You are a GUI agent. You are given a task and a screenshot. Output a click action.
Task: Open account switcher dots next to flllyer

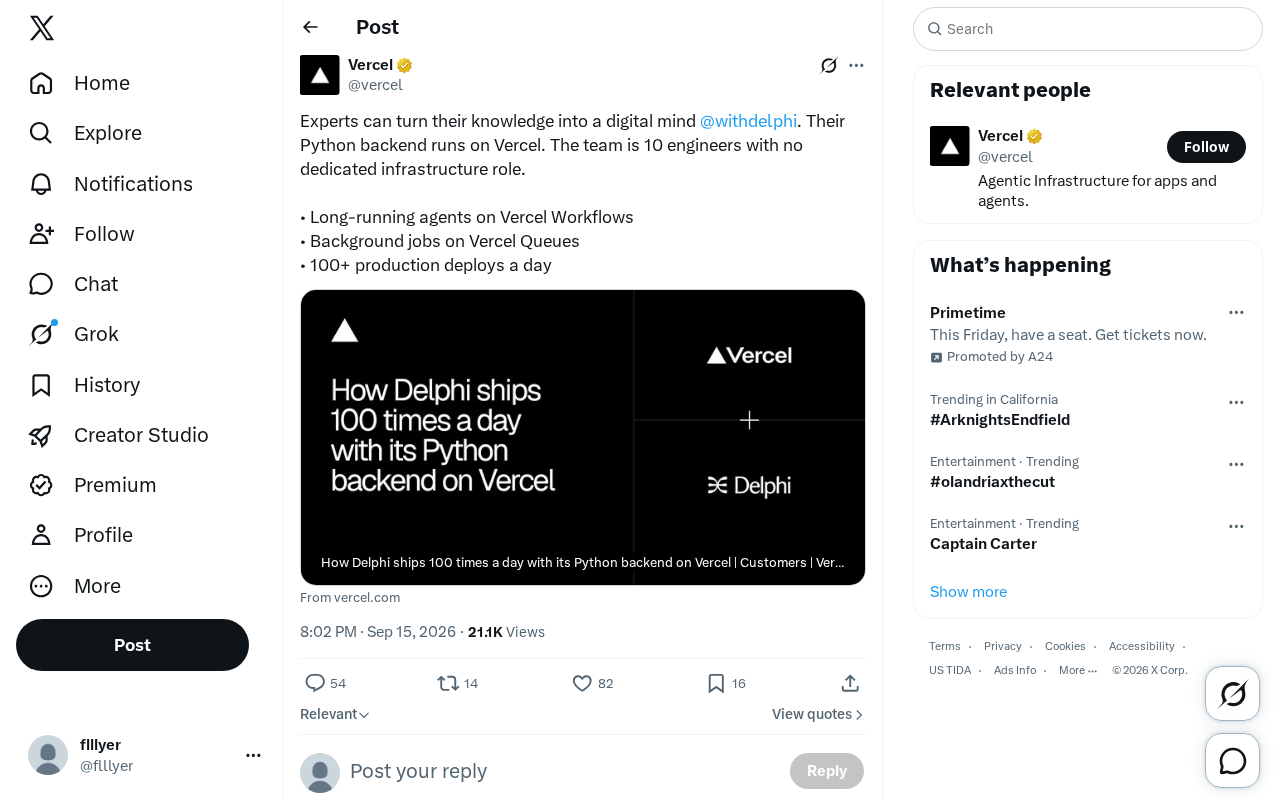pos(253,755)
